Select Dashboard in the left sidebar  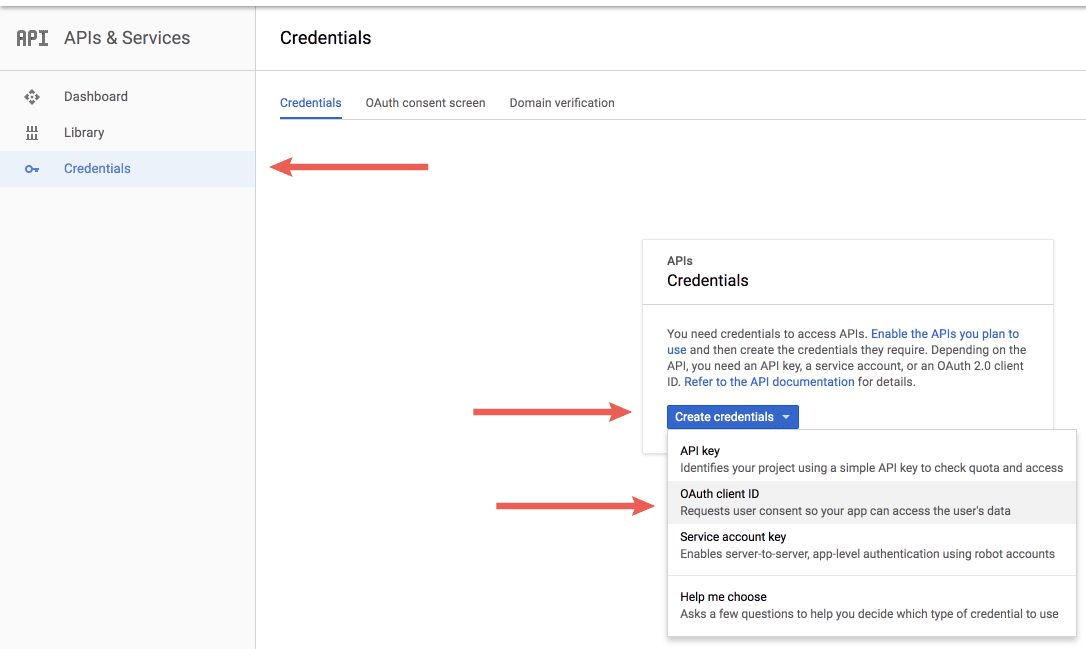[96, 96]
